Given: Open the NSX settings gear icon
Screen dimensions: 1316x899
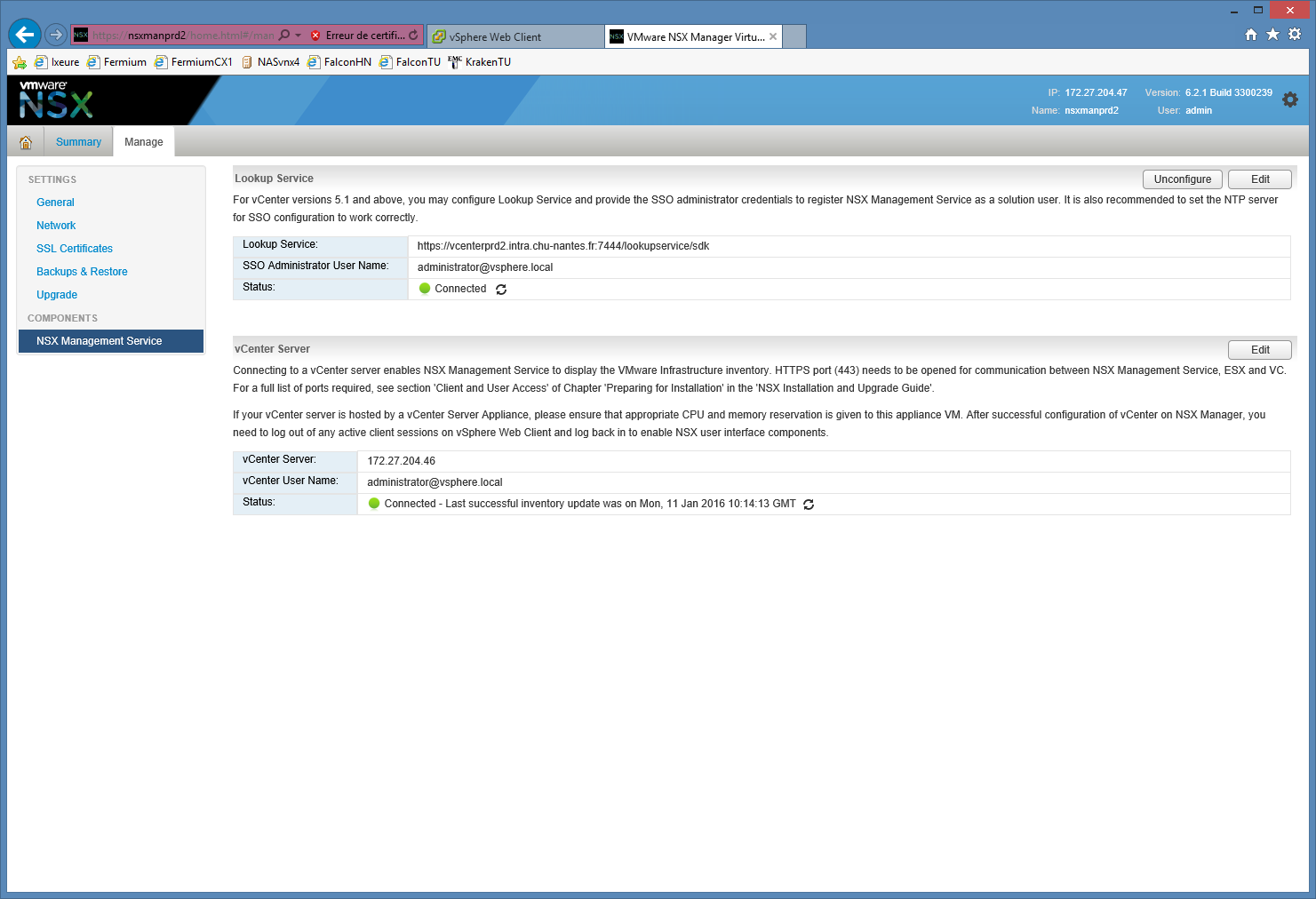Looking at the screenshot, I should point(1290,100).
